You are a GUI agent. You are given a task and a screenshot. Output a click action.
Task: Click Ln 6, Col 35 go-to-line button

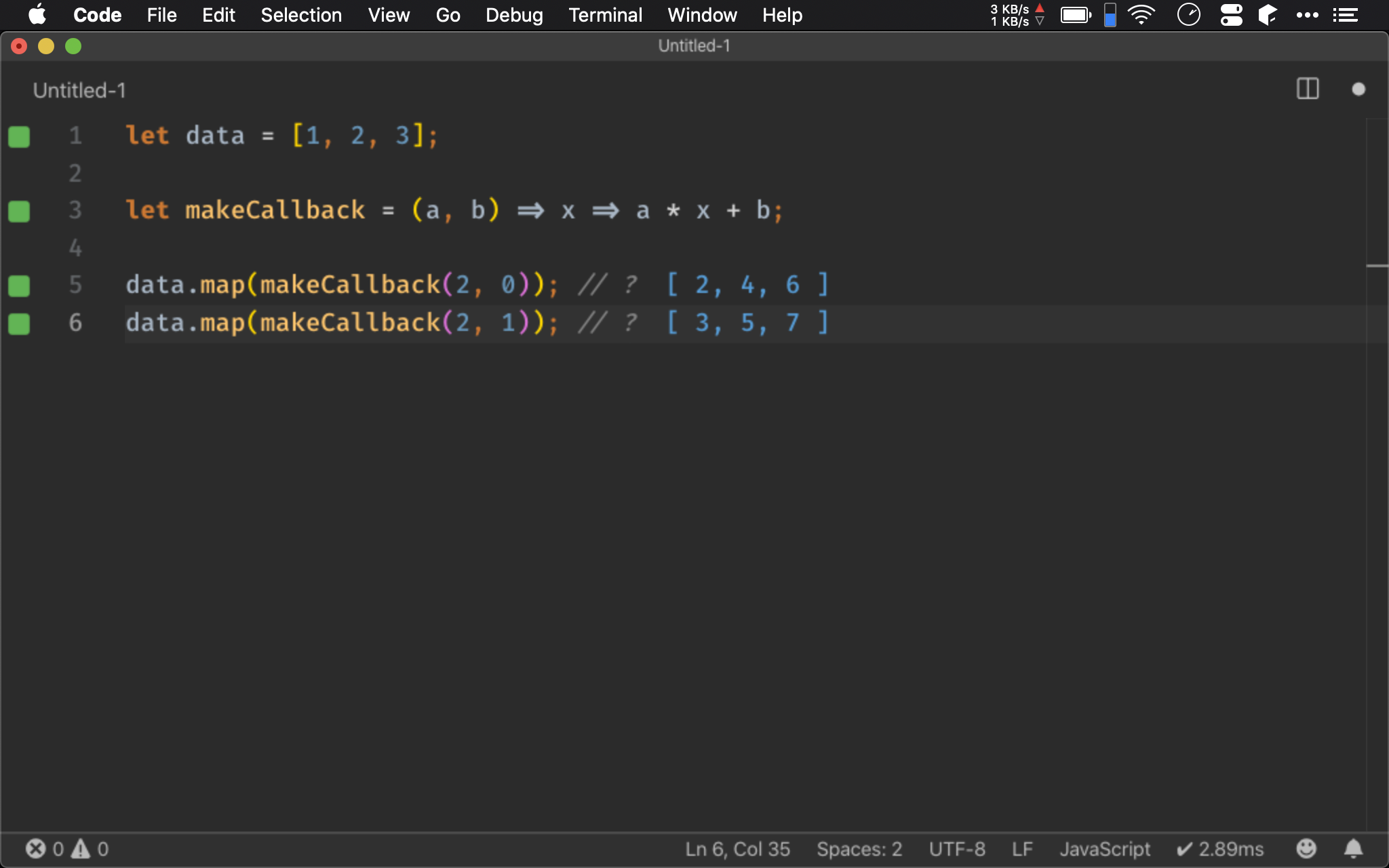point(737,848)
